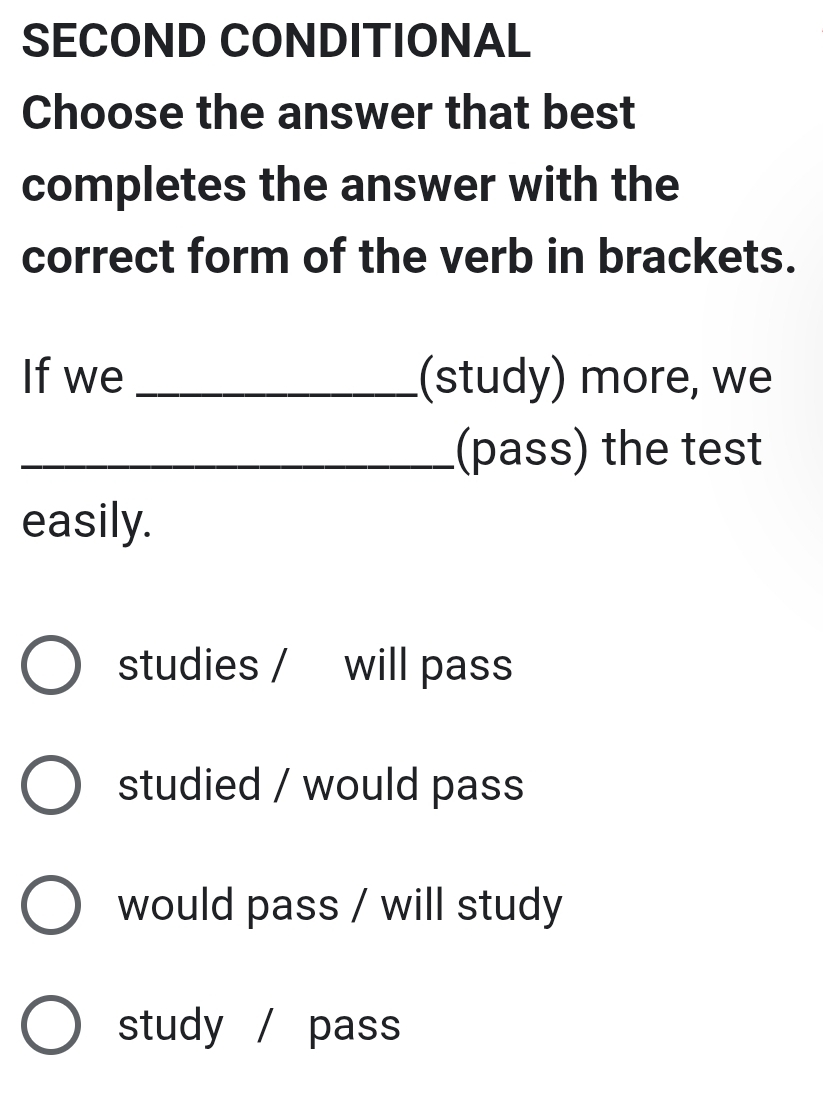Viewport: 823px width, 1101px height.
Task: Click "the test" in the question
Action: tap(683, 449)
